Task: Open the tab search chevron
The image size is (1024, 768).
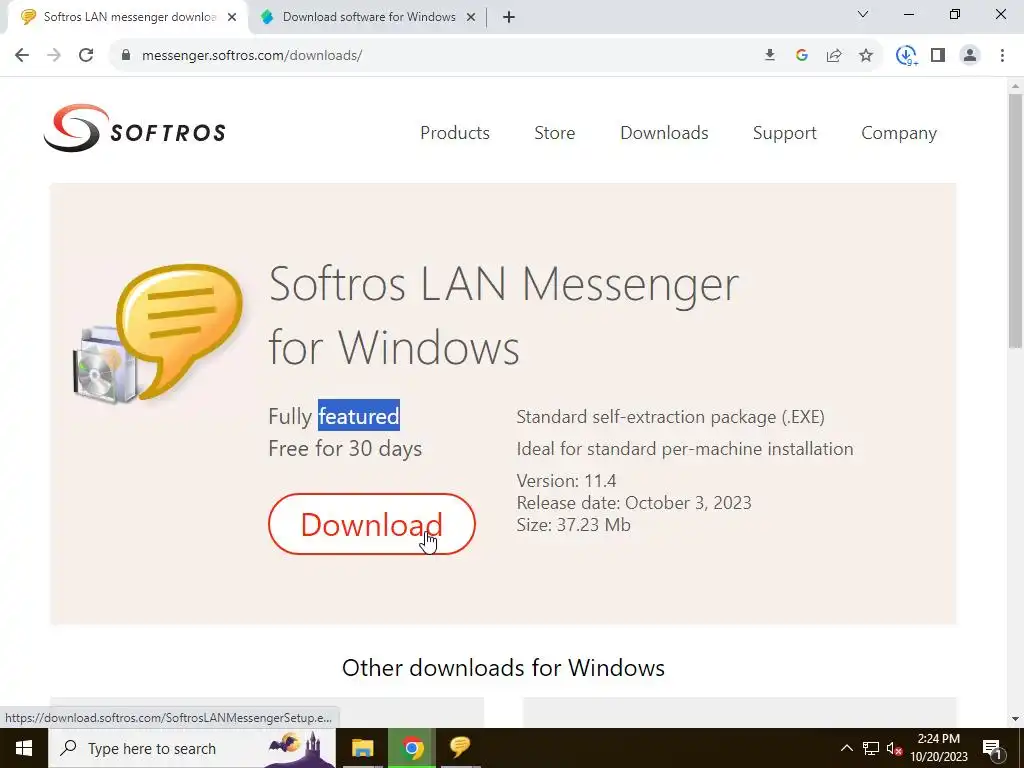Action: pos(863,14)
